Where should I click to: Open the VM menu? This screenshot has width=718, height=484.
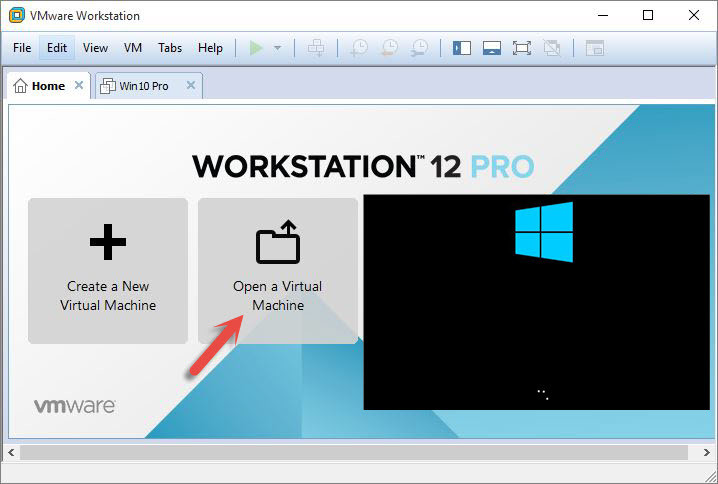pos(133,48)
